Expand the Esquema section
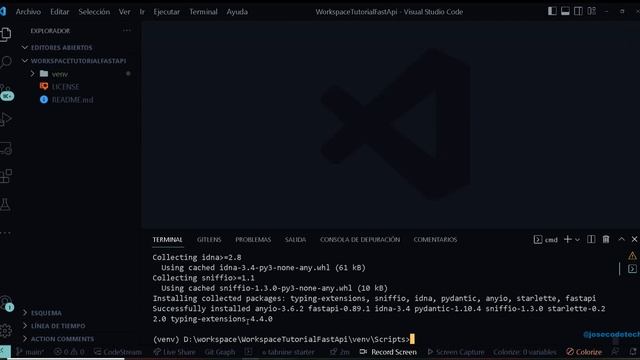 (42, 313)
